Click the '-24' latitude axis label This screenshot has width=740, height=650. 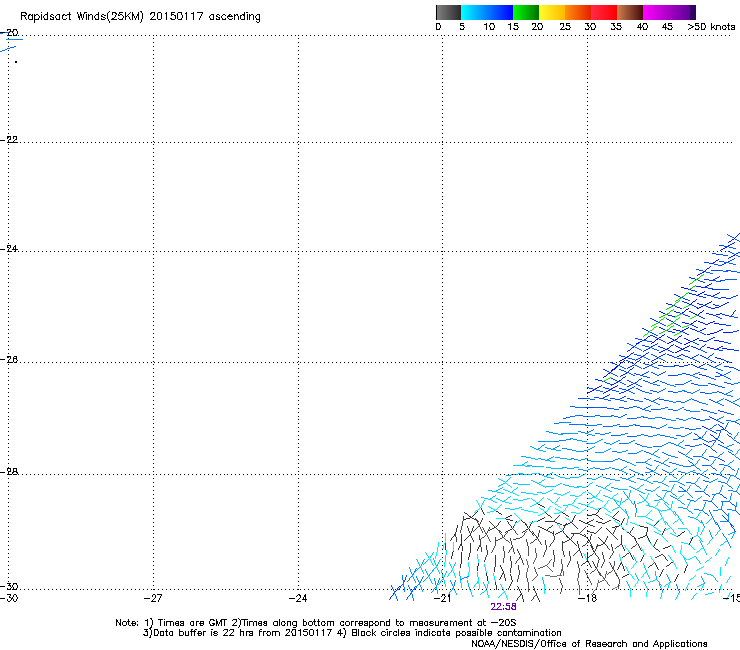(x=9, y=248)
